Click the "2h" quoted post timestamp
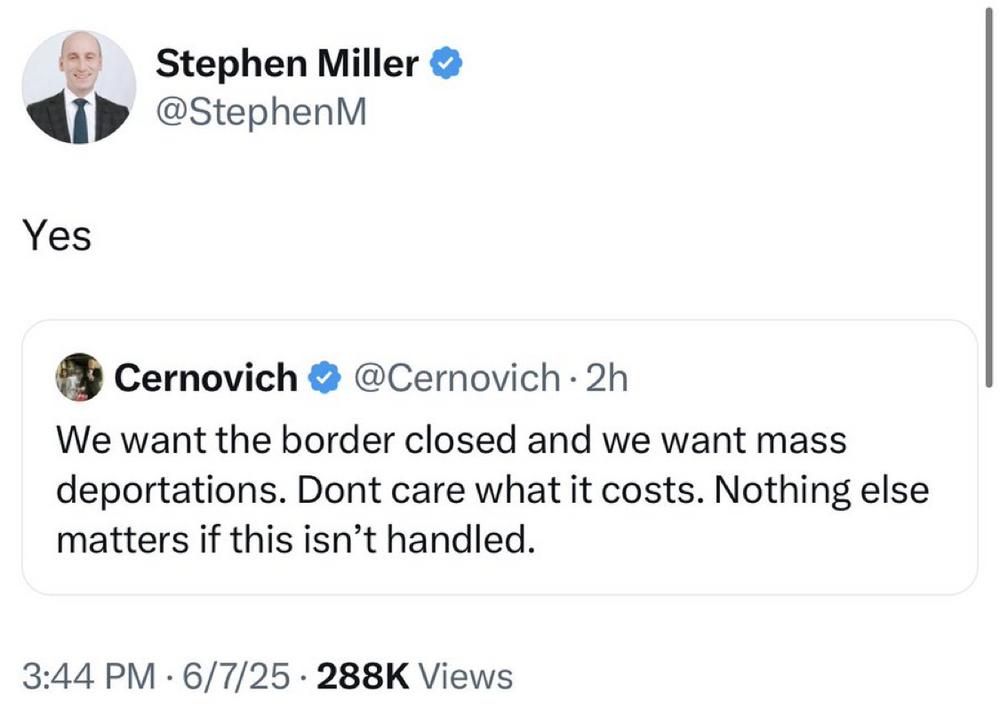The height and width of the screenshot is (716, 1000). tap(606, 378)
